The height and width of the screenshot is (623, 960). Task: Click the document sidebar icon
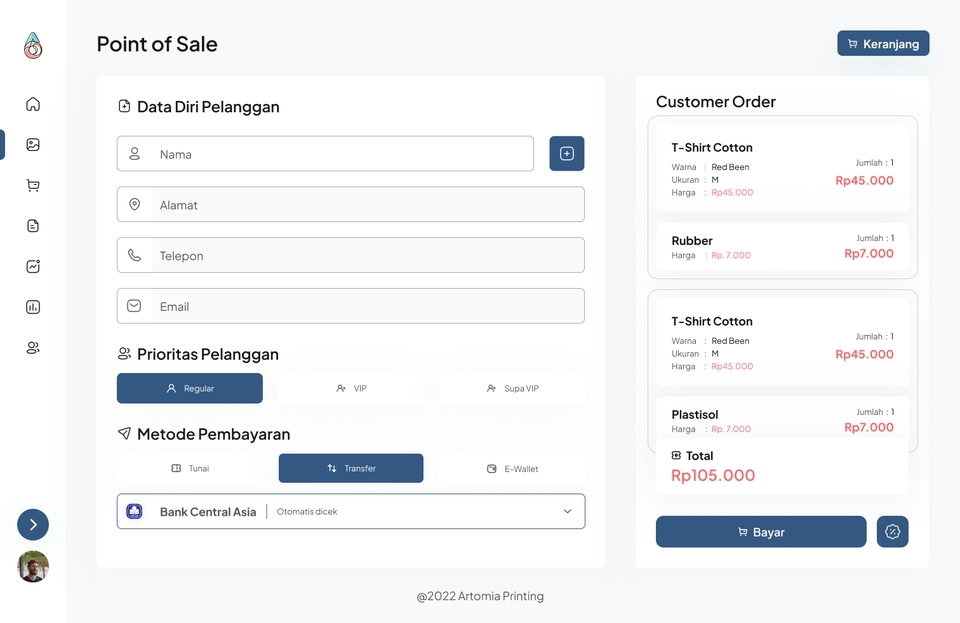pos(33,226)
